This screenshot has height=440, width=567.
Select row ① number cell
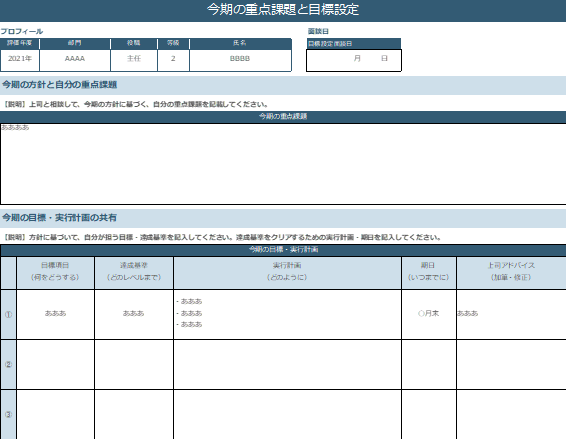pyautogui.click(x=8, y=314)
